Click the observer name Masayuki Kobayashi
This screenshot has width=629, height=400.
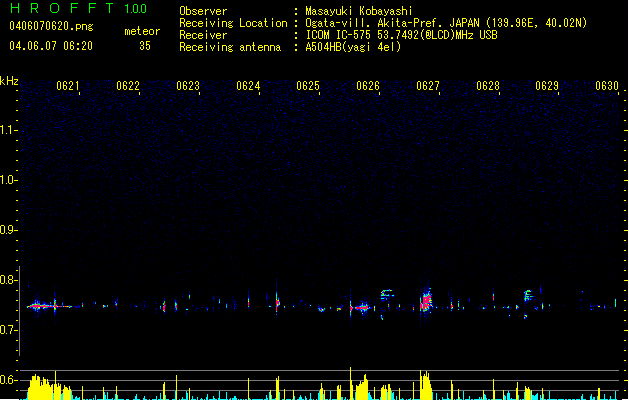[x=359, y=11]
